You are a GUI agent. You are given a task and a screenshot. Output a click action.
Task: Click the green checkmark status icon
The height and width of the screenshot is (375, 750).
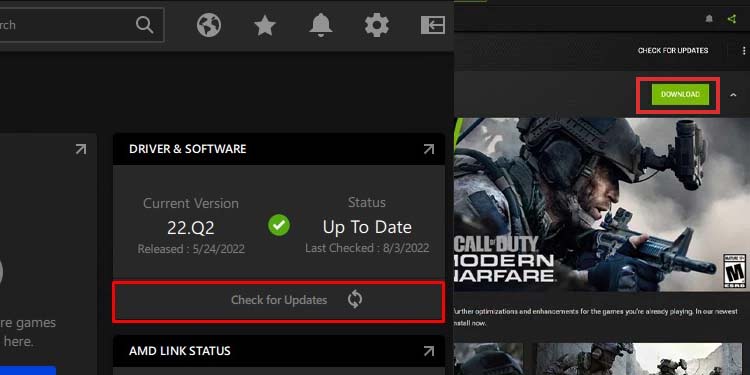click(279, 225)
